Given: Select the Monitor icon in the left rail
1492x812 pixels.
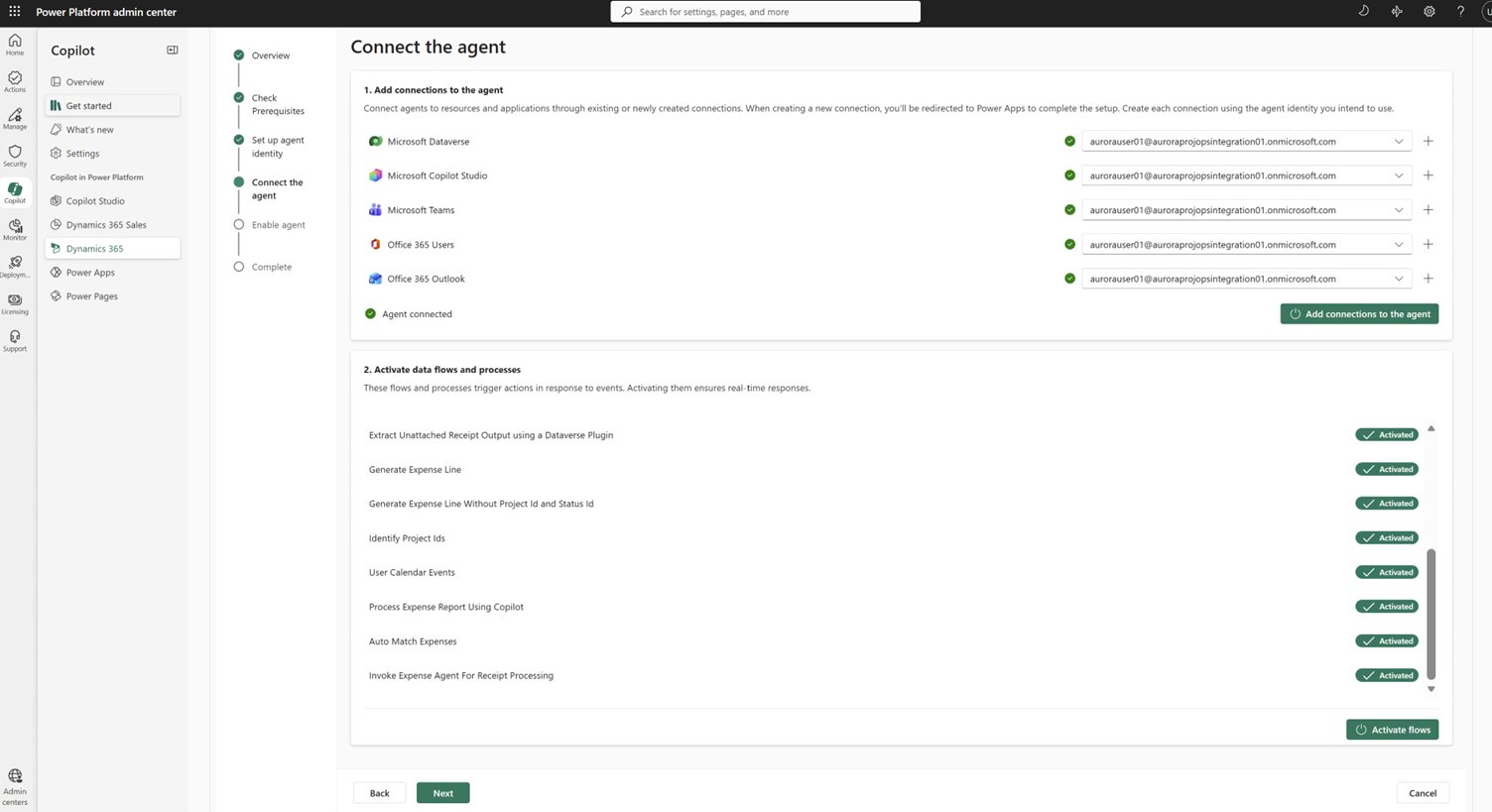Looking at the screenshot, I should pos(15,230).
